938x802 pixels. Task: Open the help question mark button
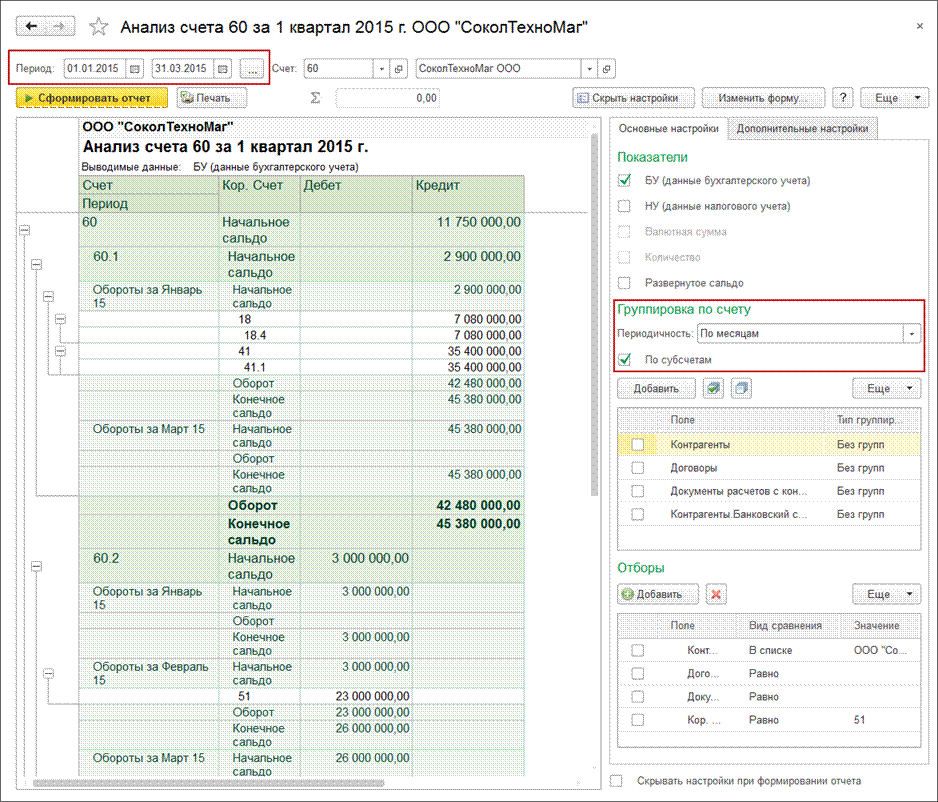843,98
